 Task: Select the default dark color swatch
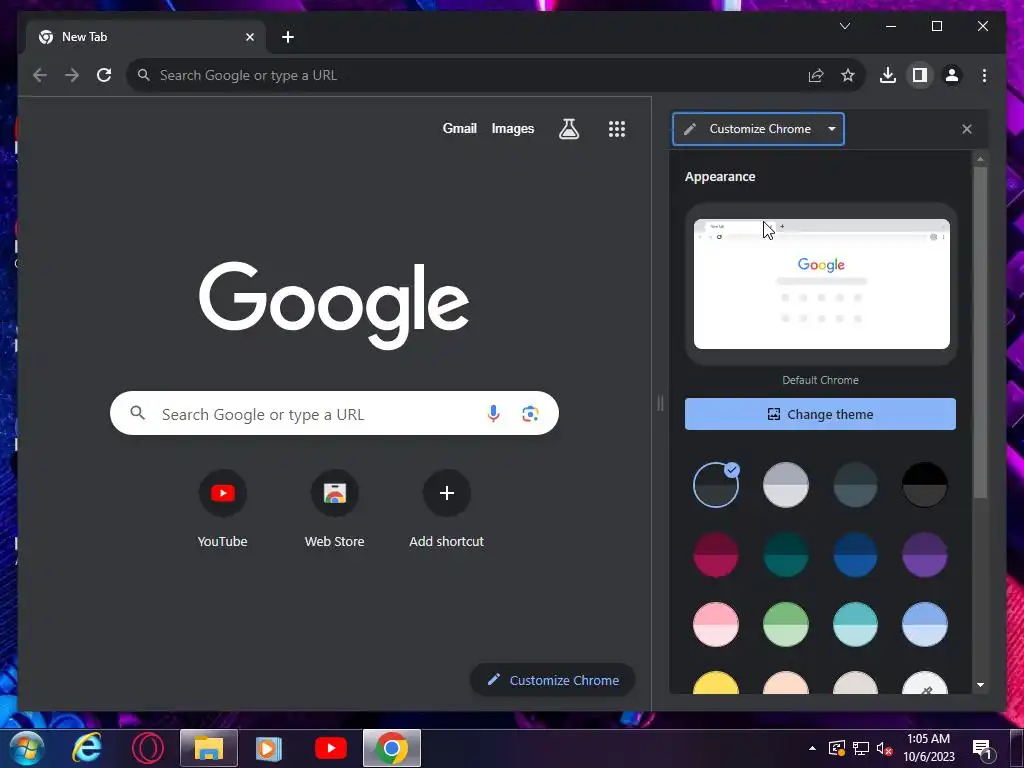[716, 485]
